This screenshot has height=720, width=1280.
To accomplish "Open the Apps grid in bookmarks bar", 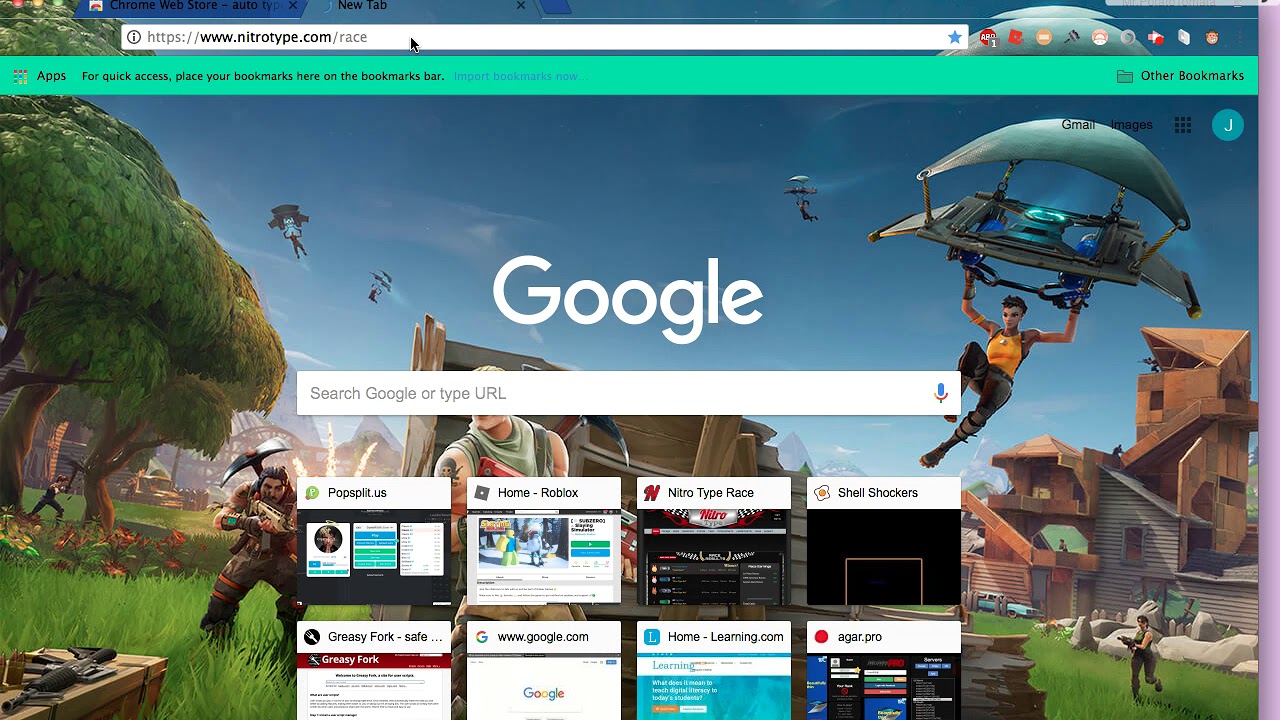I will click(40, 76).
